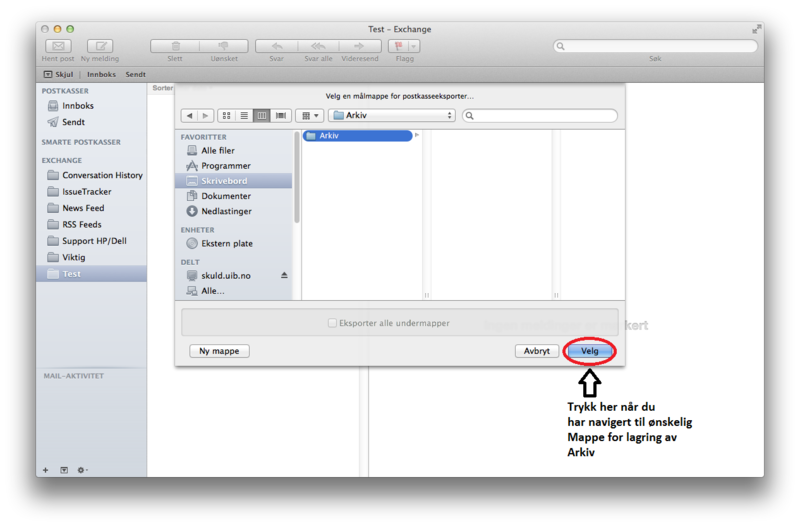This screenshot has height=527, width=800.
Task: Click the Svar alle icon
Action: (318, 46)
